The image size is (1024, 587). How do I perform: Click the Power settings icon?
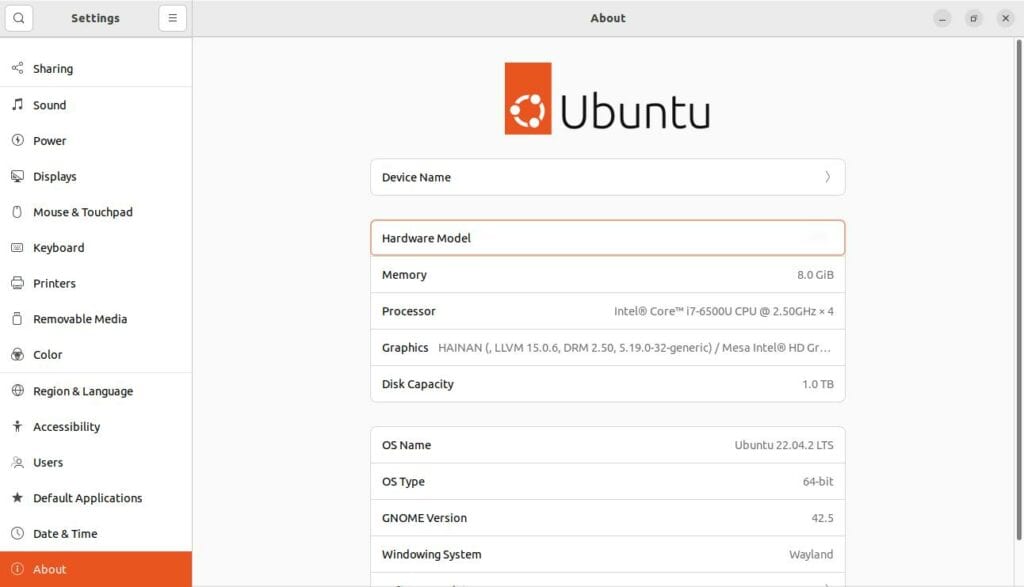(x=16, y=140)
